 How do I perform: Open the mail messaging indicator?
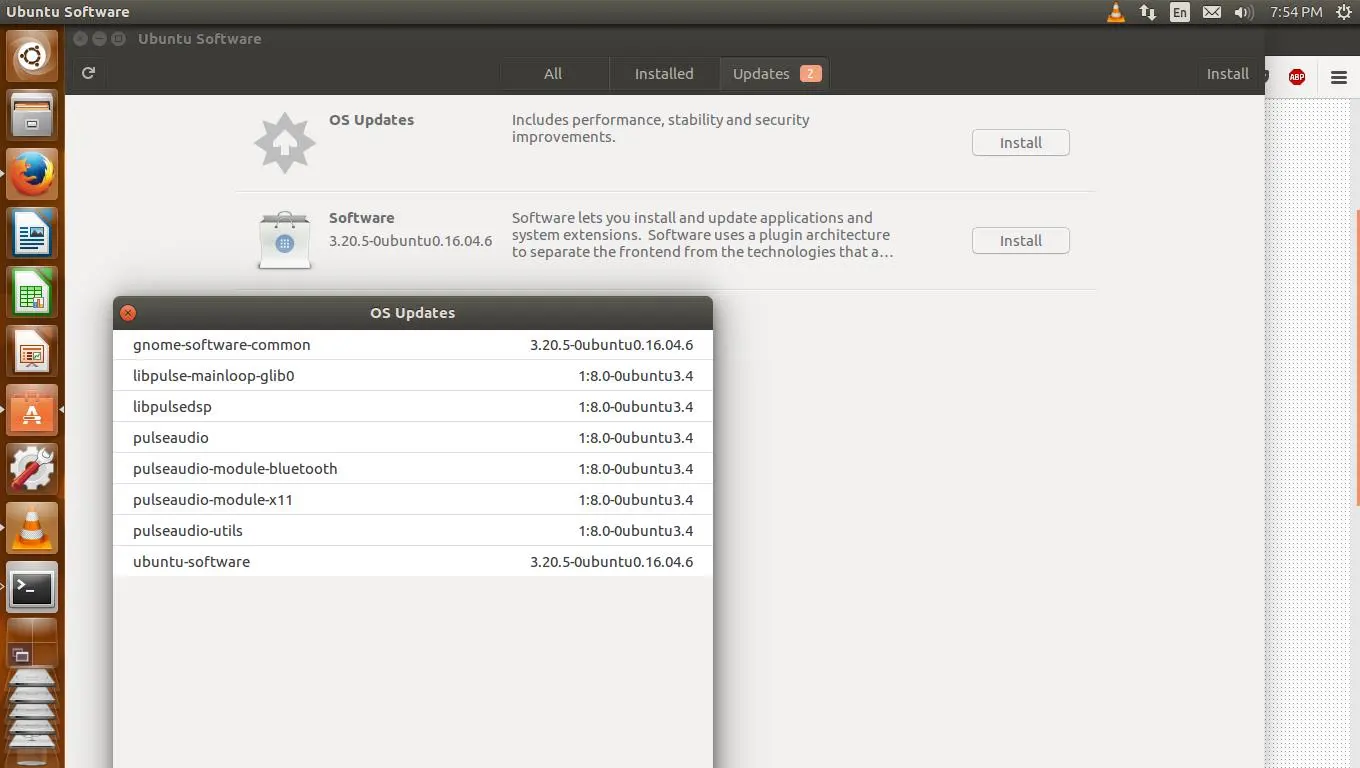(1212, 12)
